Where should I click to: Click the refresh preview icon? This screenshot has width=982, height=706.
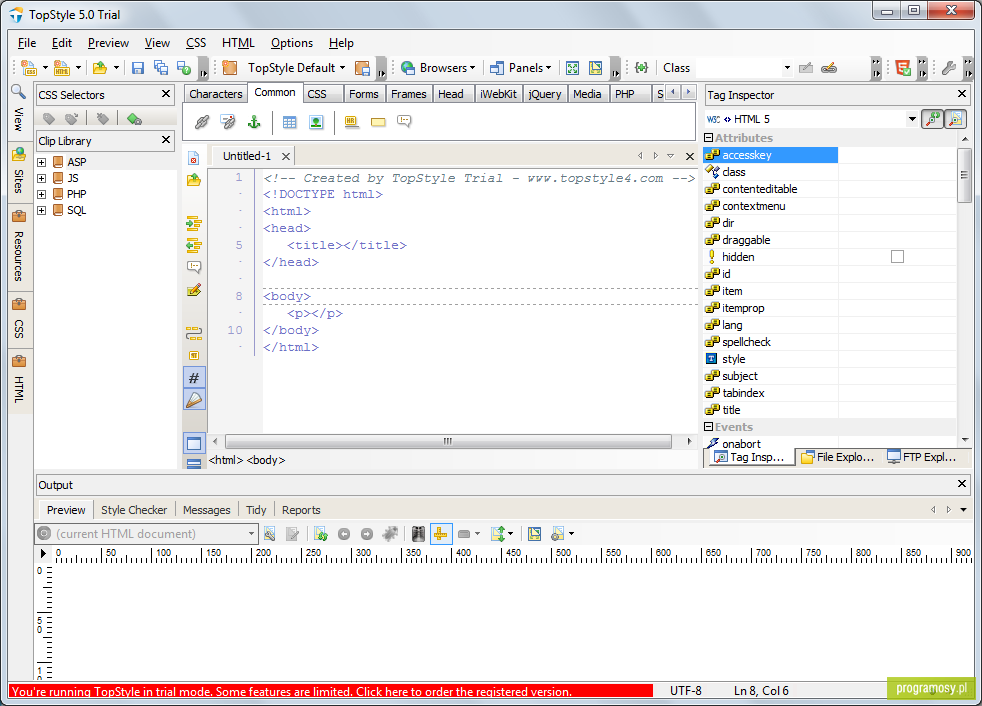click(x=321, y=534)
